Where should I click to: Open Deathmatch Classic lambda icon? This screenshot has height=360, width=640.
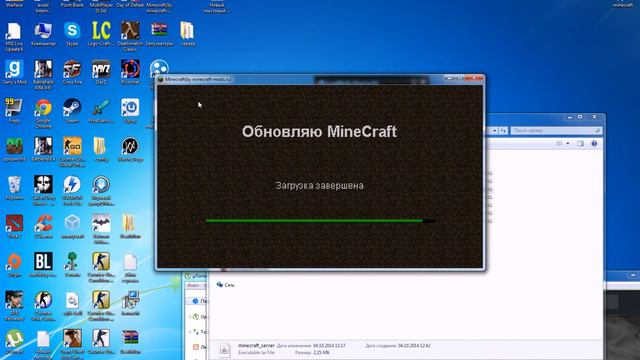coord(130,31)
